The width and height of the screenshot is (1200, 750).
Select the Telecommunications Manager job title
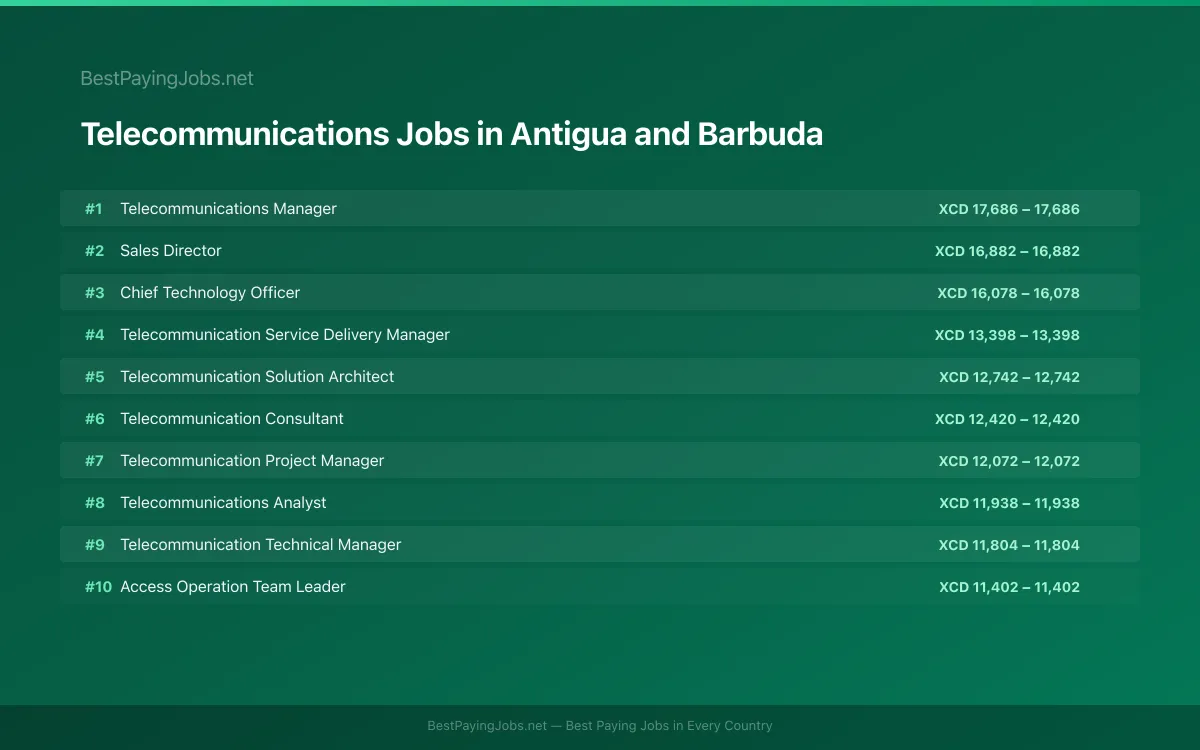coord(228,209)
